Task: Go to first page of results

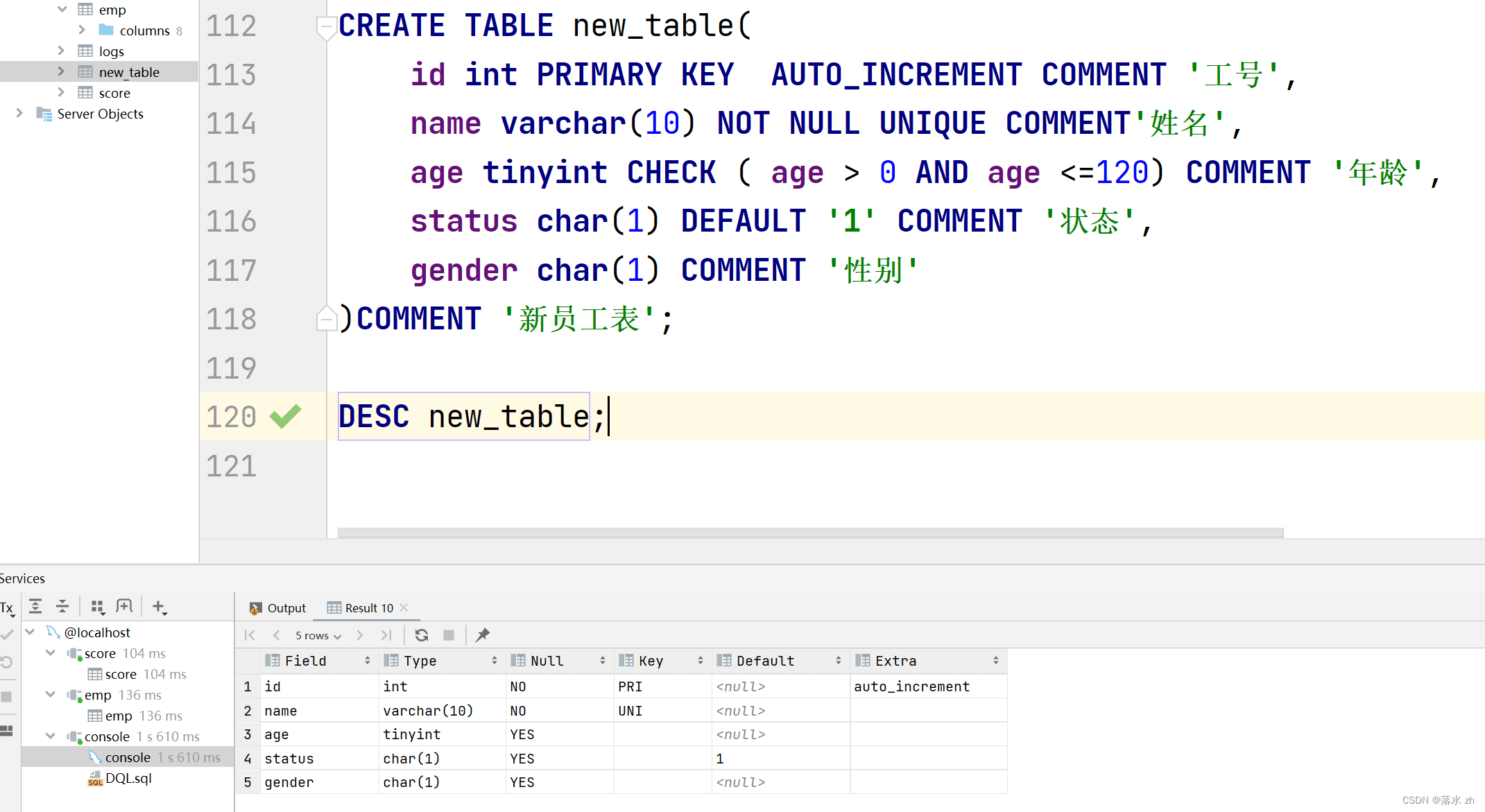Action: click(x=250, y=635)
